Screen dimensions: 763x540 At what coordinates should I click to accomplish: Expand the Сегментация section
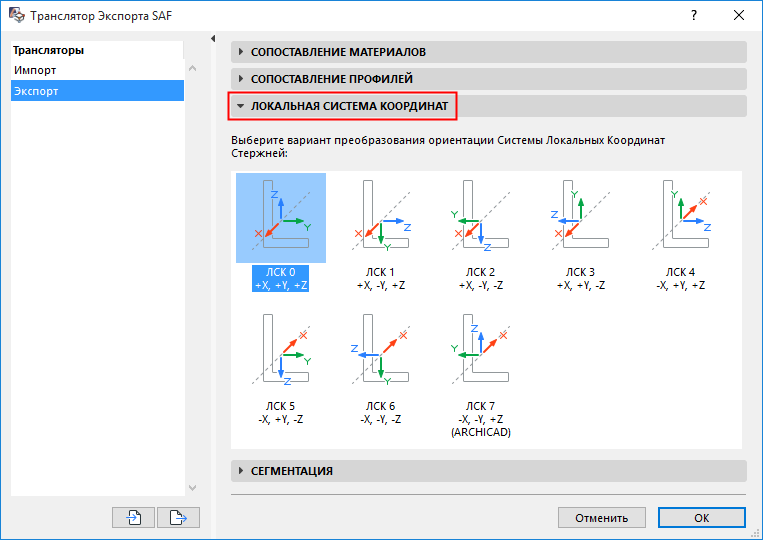(x=489, y=471)
